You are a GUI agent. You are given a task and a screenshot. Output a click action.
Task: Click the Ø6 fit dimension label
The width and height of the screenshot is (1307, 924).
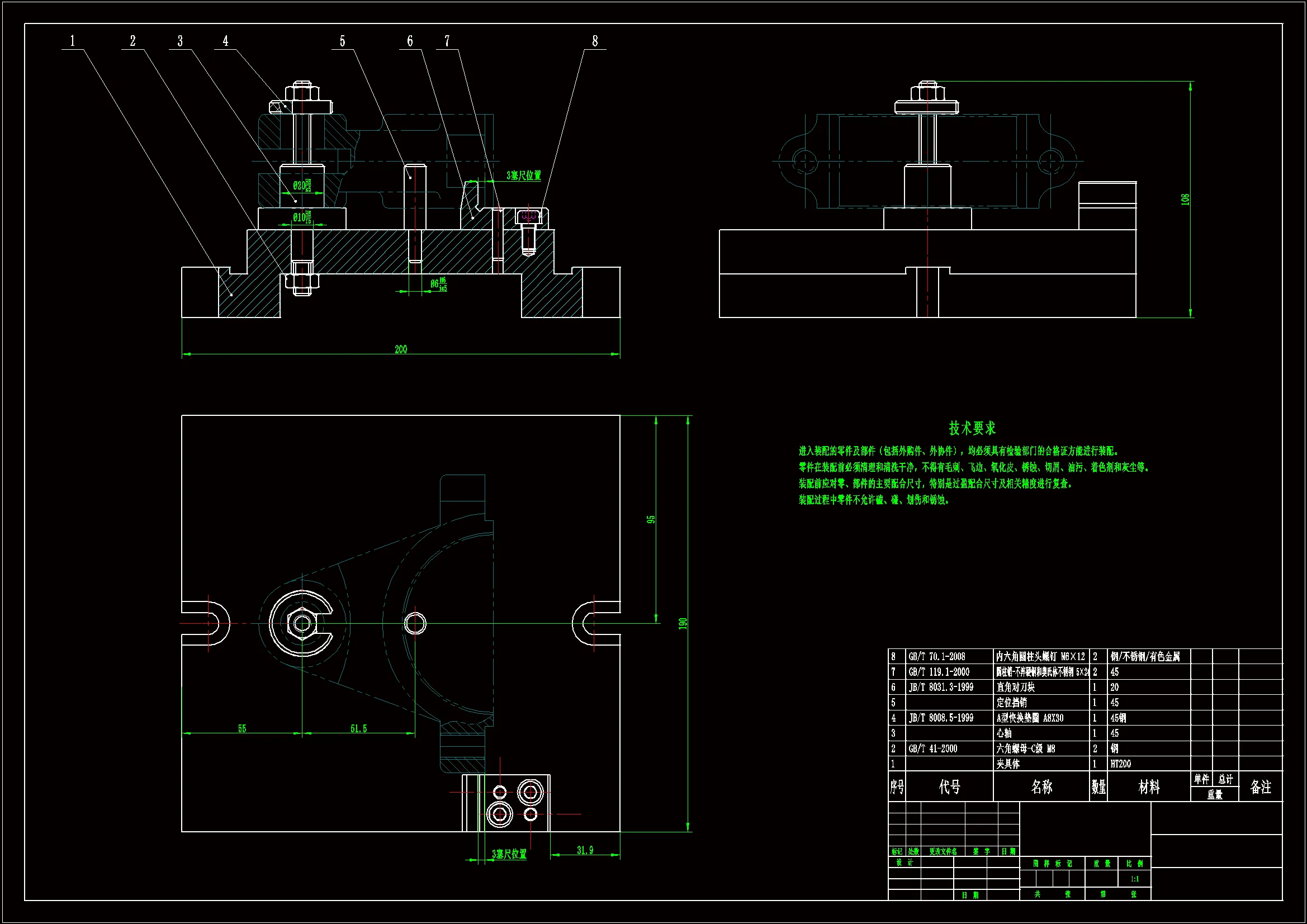[x=438, y=283]
